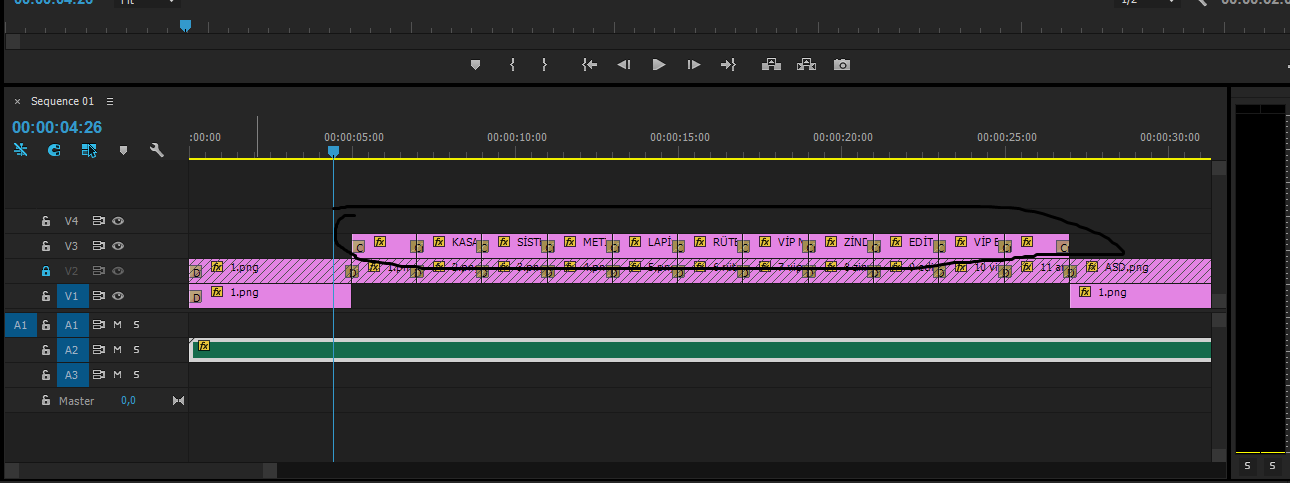Select the ASD.png clip on the timeline
The height and width of the screenshot is (483, 1290).
[x=1140, y=268]
